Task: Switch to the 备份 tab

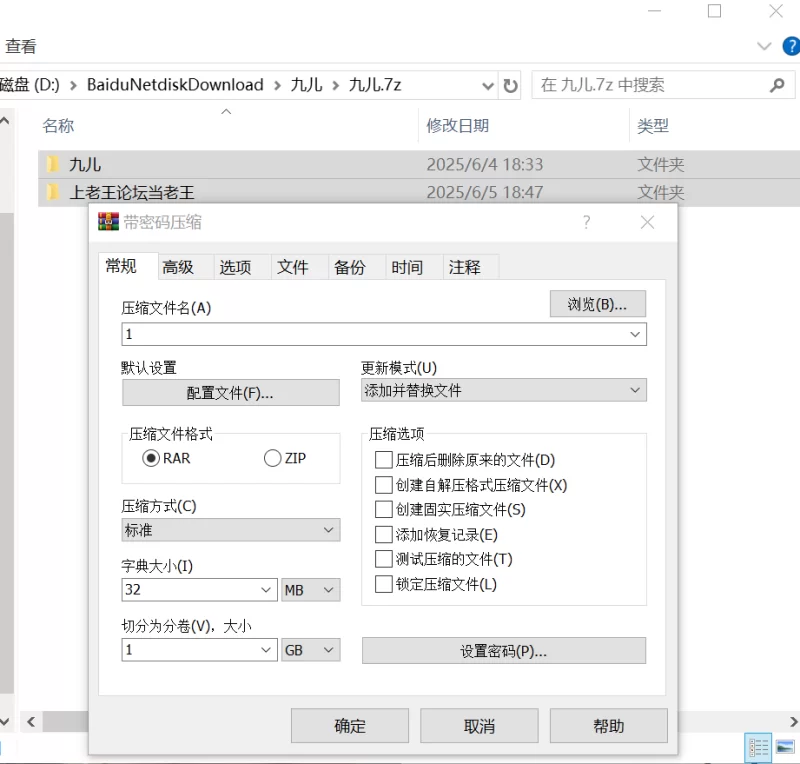Action: click(349, 267)
